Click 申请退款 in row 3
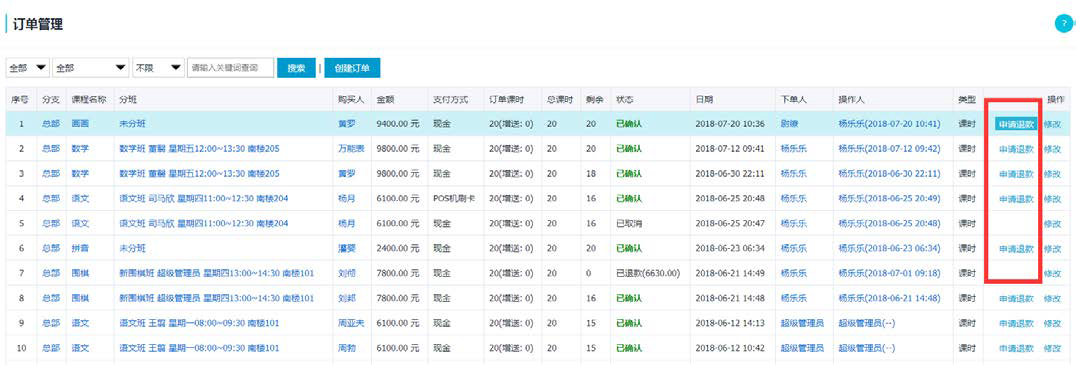Screen dimensions: 1076x365 [1016, 174]
